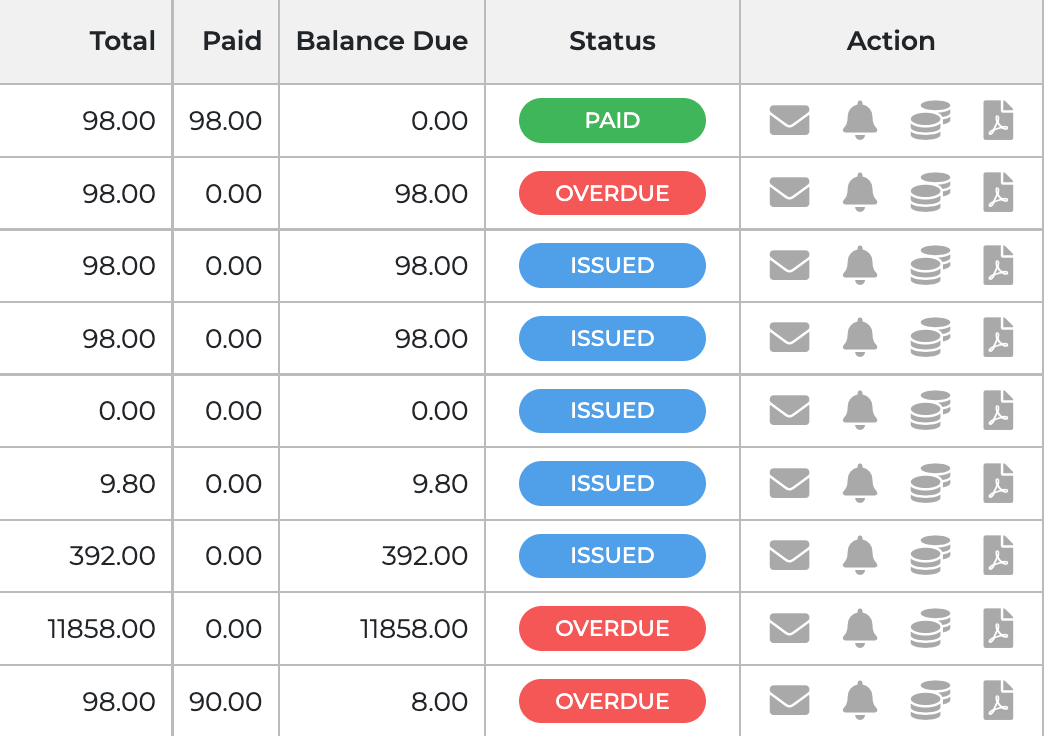Screen dimensions: 1044x736
Task: Click OVERDUE badge on the 11858.00 invoice
Action: click(612, 629)
